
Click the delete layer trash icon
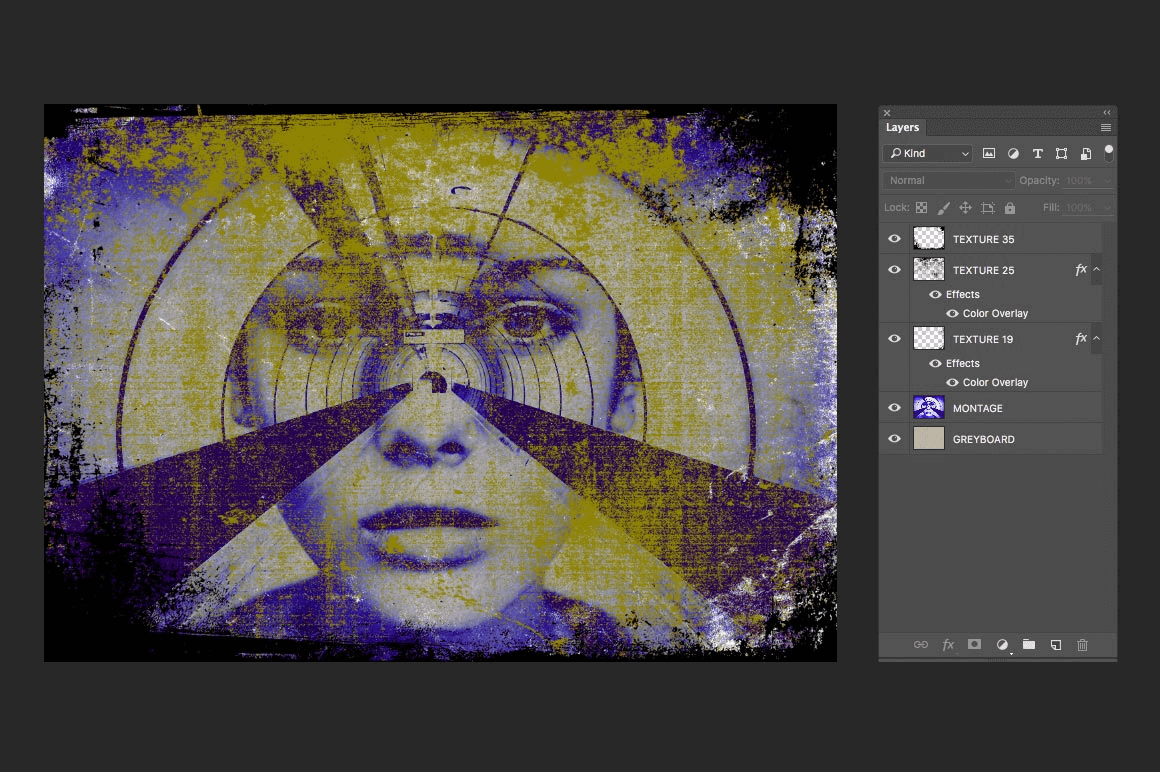[x=1082, y=645]
